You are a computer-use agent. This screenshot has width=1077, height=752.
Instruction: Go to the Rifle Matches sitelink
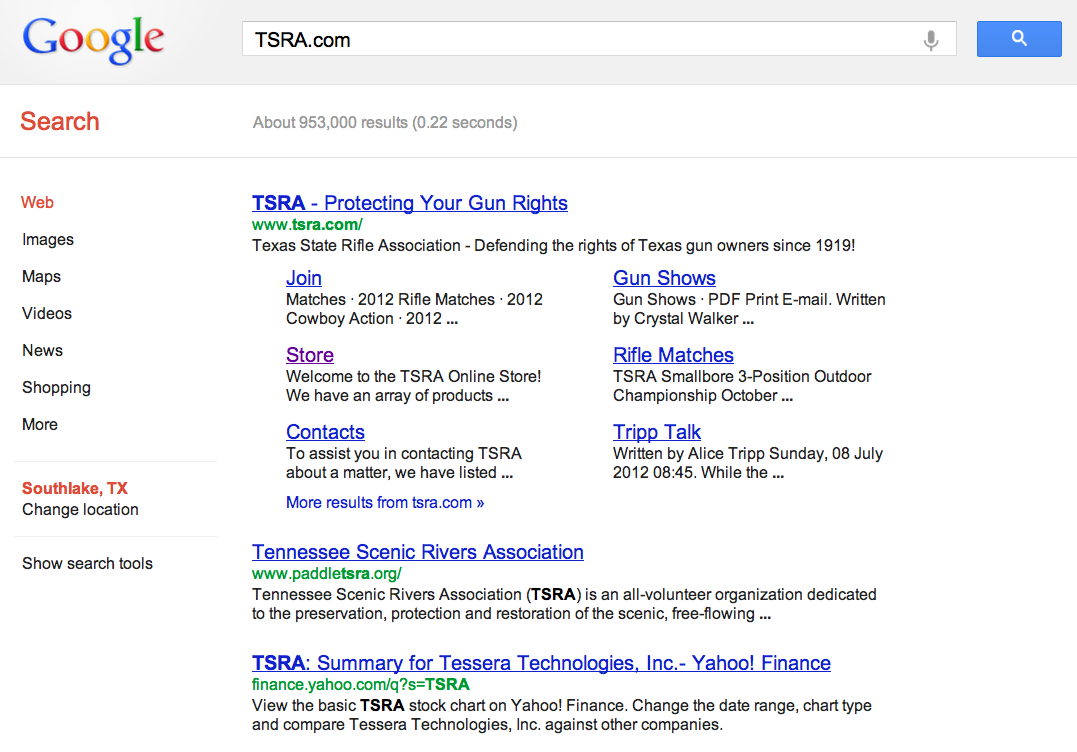pos(673,356)
